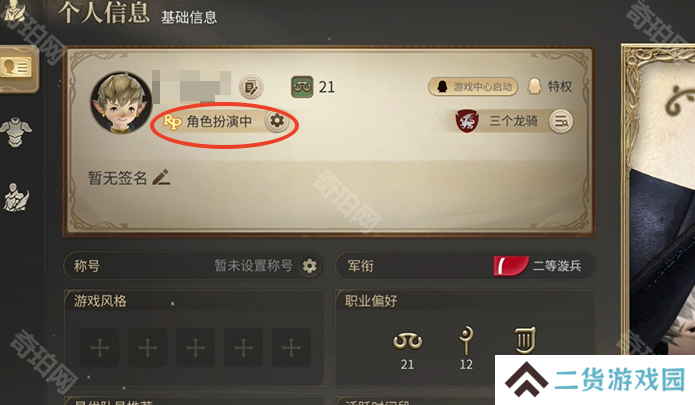Select the level 12 staff job icon

click(x=466, y=340)
